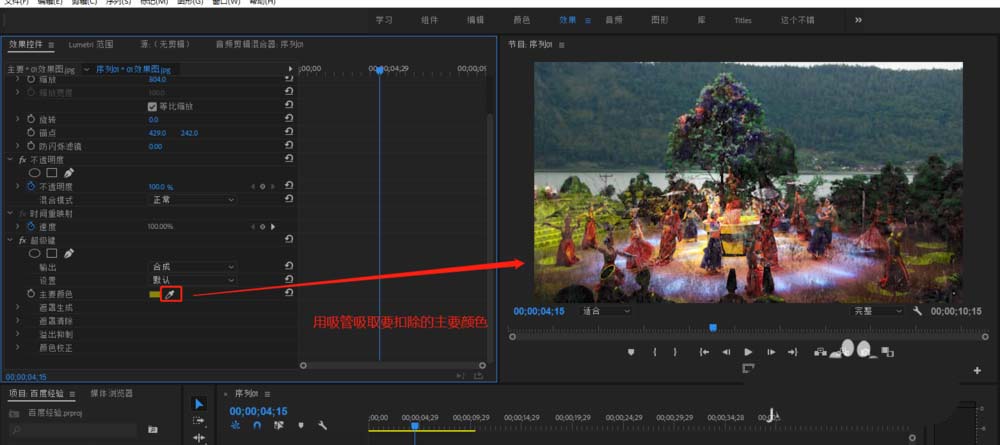Image resolution: width=1000 pixels, height=445 pixels.
Task: Reset the 主要颜色 parameter
Action: 289,293
